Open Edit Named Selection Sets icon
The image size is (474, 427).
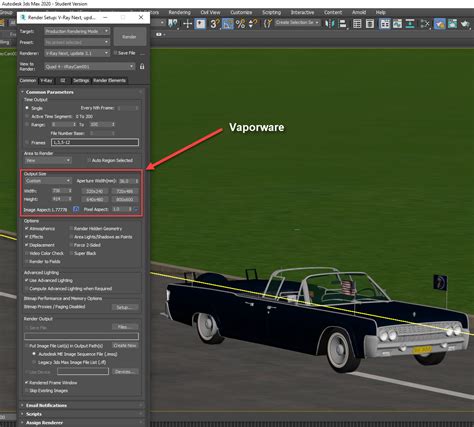[x=268, y=24]
